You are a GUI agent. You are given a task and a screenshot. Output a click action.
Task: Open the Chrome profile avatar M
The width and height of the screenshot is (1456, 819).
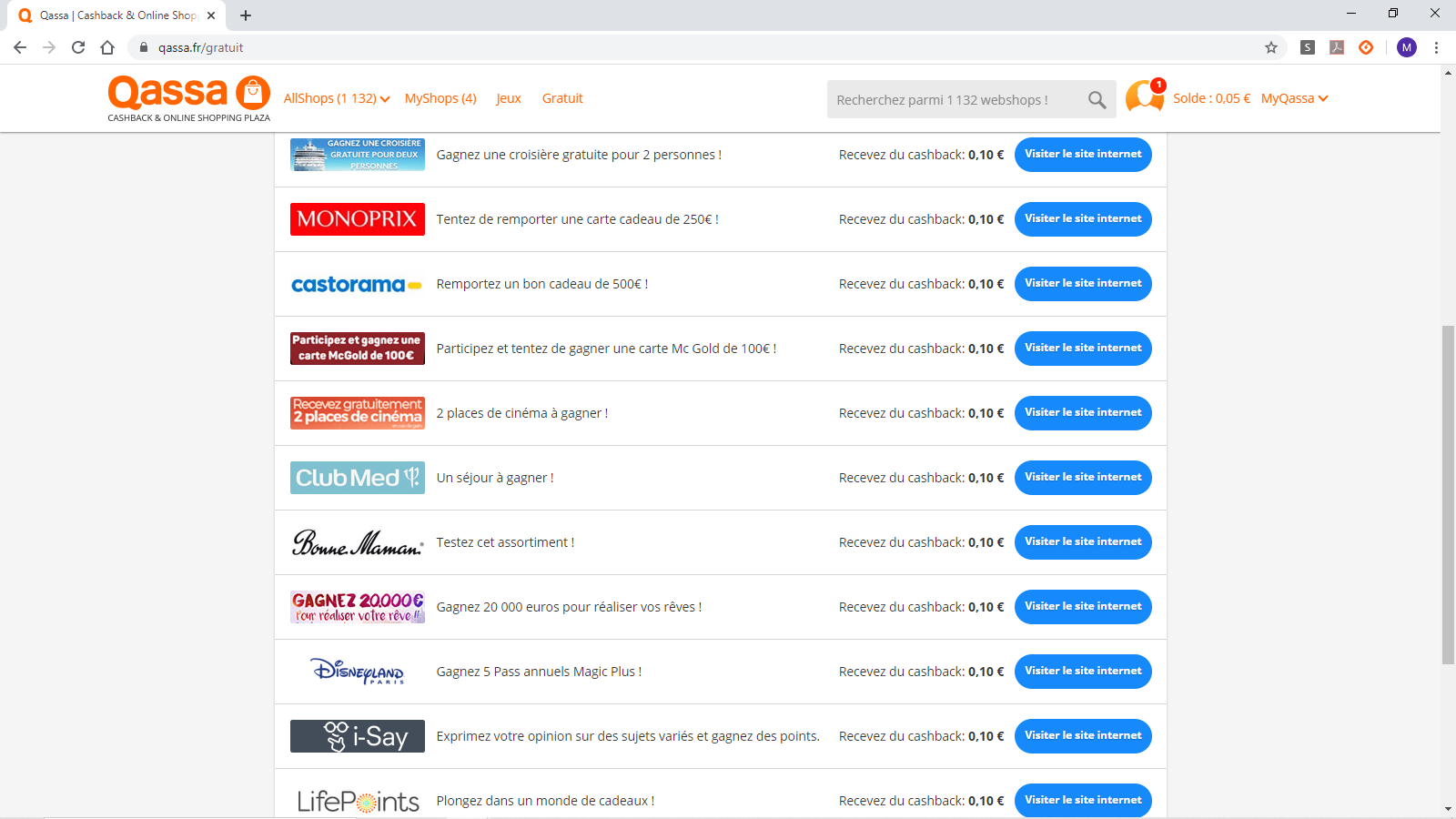click(x=1407, y=47)
